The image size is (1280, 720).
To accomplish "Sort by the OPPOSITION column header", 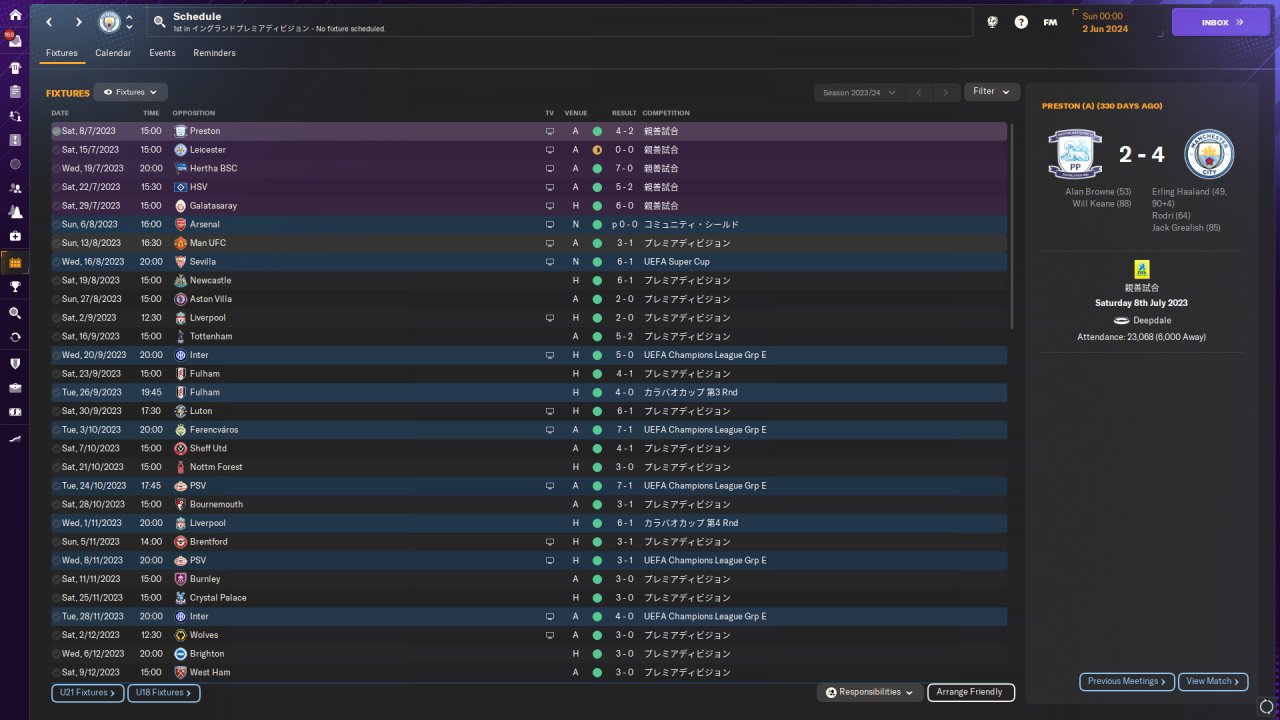I will [x=193, y=113].
